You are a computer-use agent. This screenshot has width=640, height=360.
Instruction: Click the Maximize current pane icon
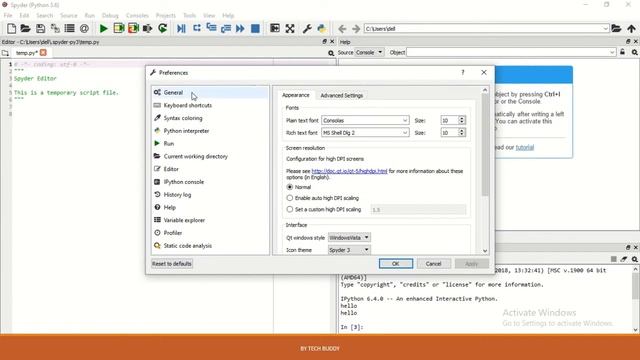click(275, 28)
